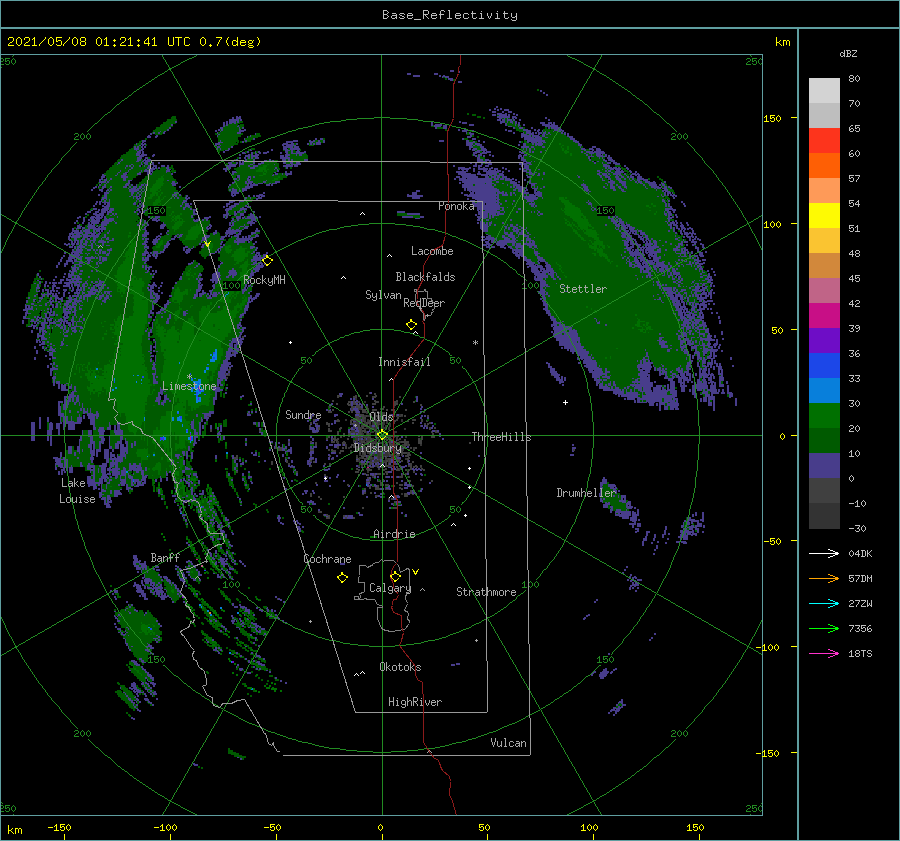Click the orange 57DM arrow in legend
This screenshot has height=841, width=900.
[x=824, y=579]
